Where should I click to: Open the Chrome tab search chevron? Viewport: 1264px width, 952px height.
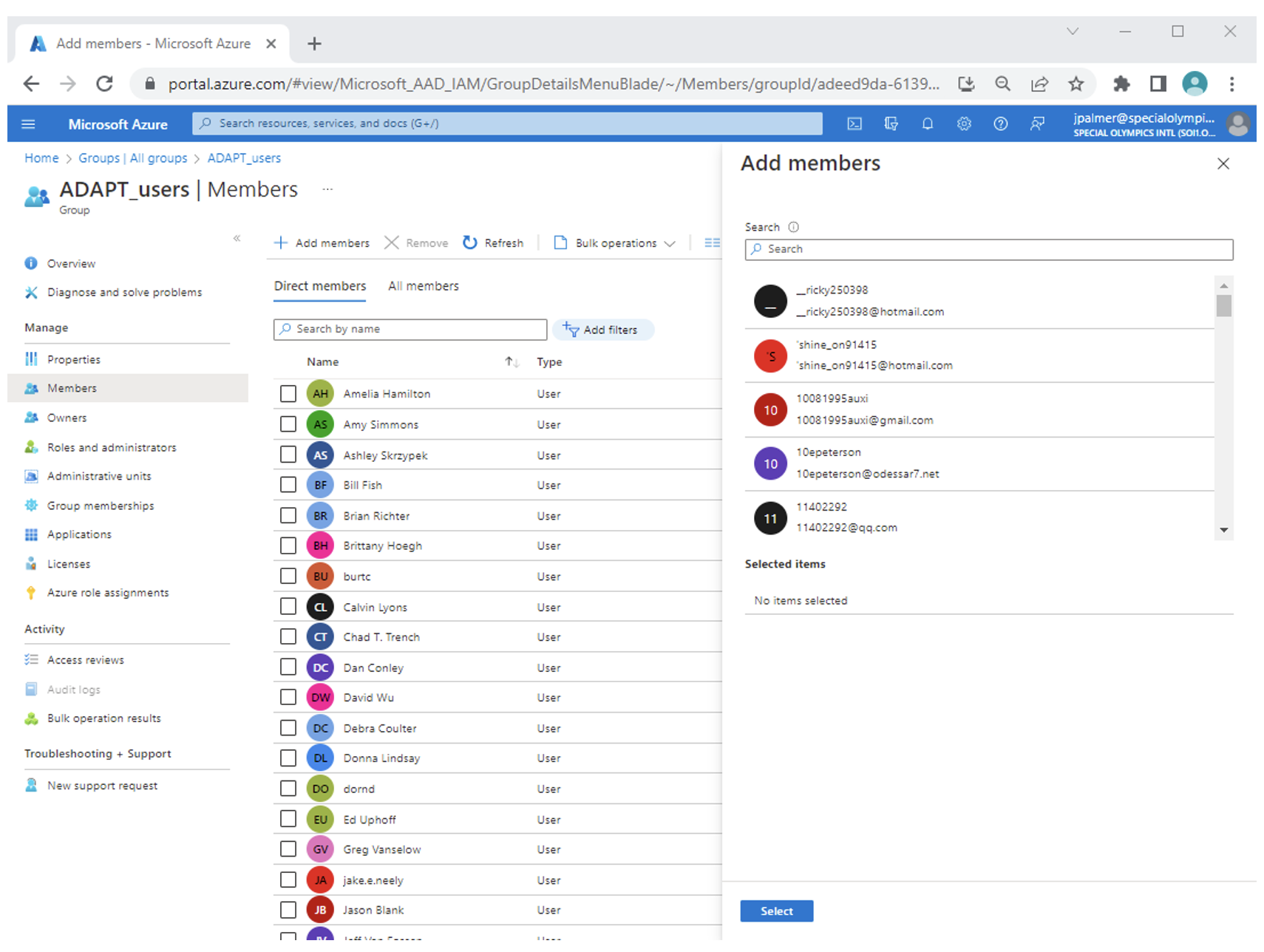click(1073, 31)
